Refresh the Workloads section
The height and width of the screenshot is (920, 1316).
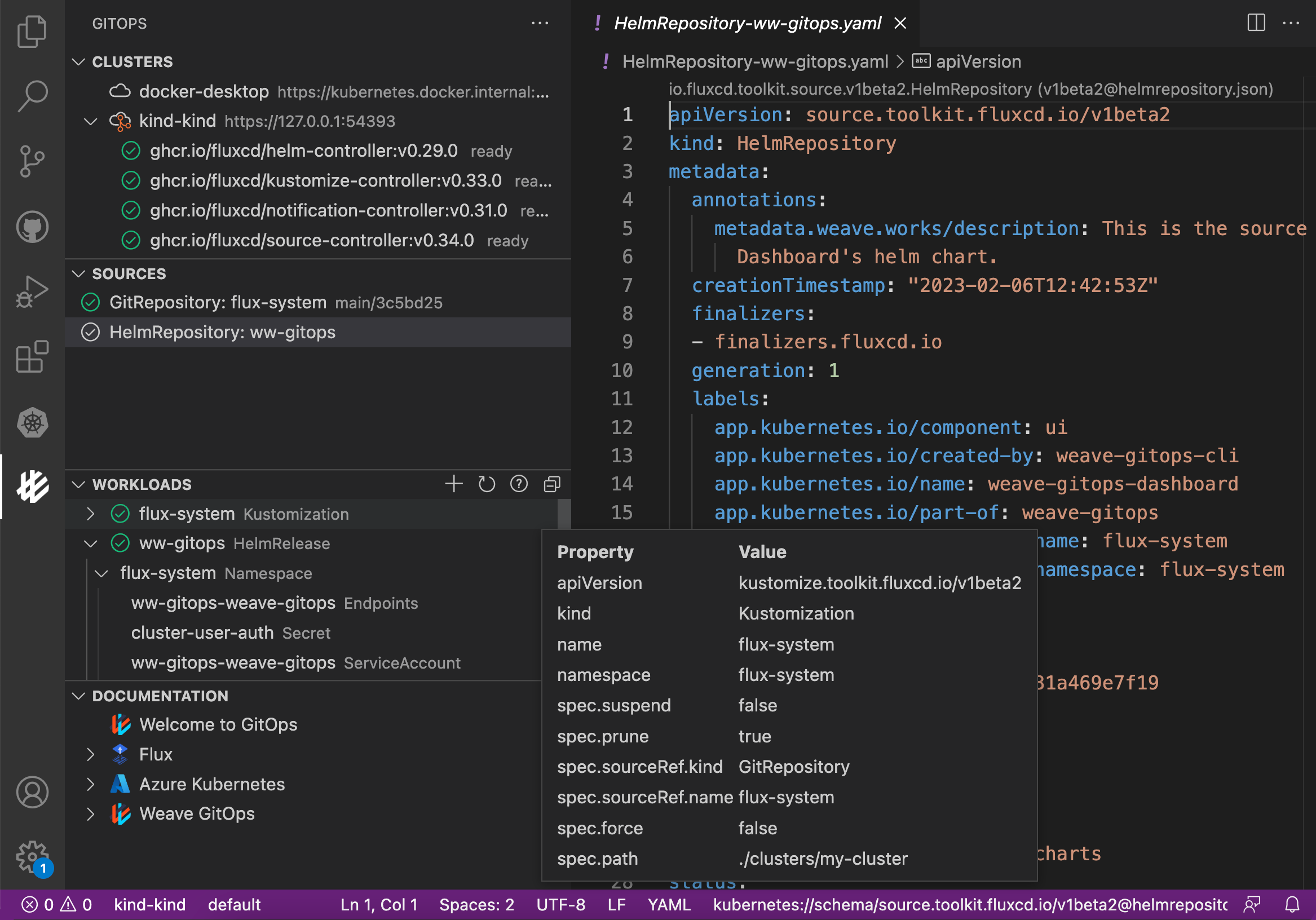click(x=486, y=484)
